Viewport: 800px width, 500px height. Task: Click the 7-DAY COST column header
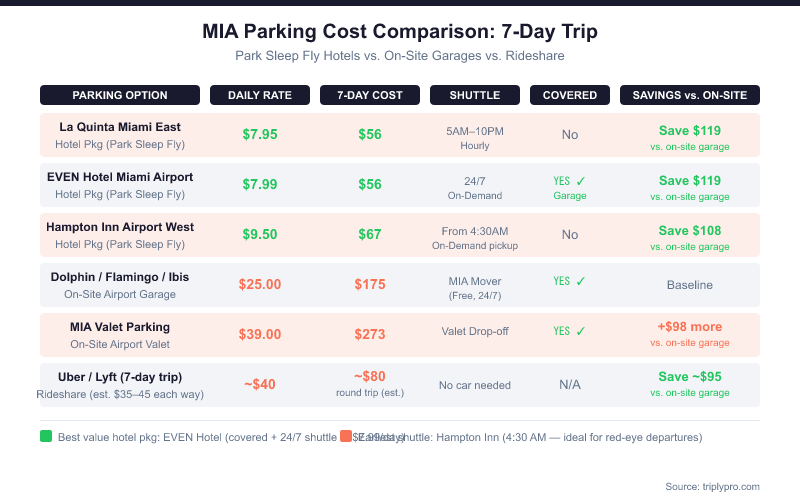coord(370,95)
